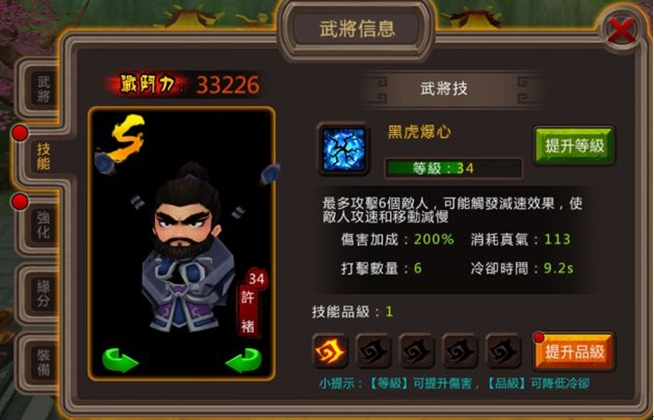The width and height of the screenshot is (654, 420).
Task: Open the 緣分 side tab
Action: [x=43, y=293]
